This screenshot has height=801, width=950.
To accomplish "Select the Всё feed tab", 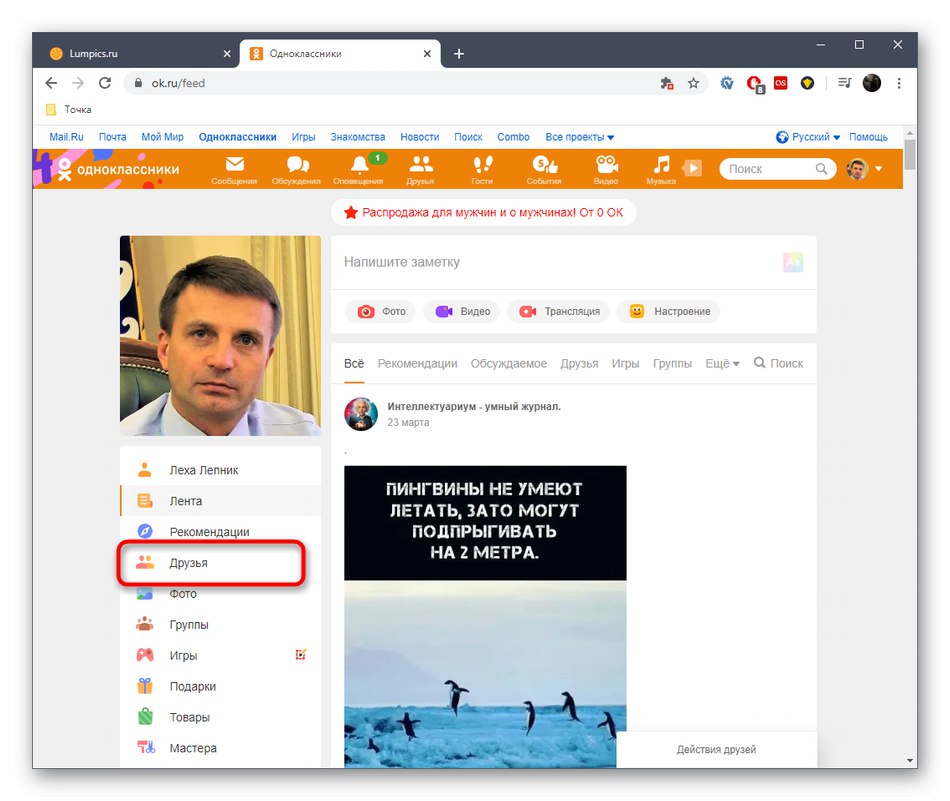I will tap(354, 364).
